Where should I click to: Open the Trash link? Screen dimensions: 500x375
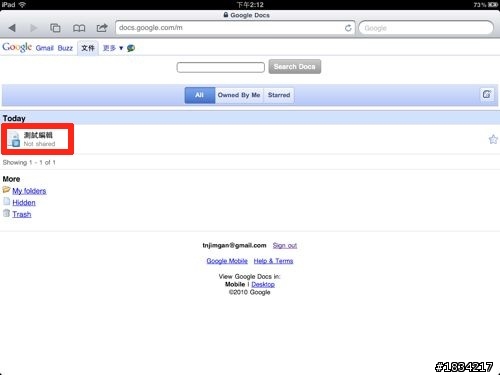pyautogui.click(x=22, y=214)
